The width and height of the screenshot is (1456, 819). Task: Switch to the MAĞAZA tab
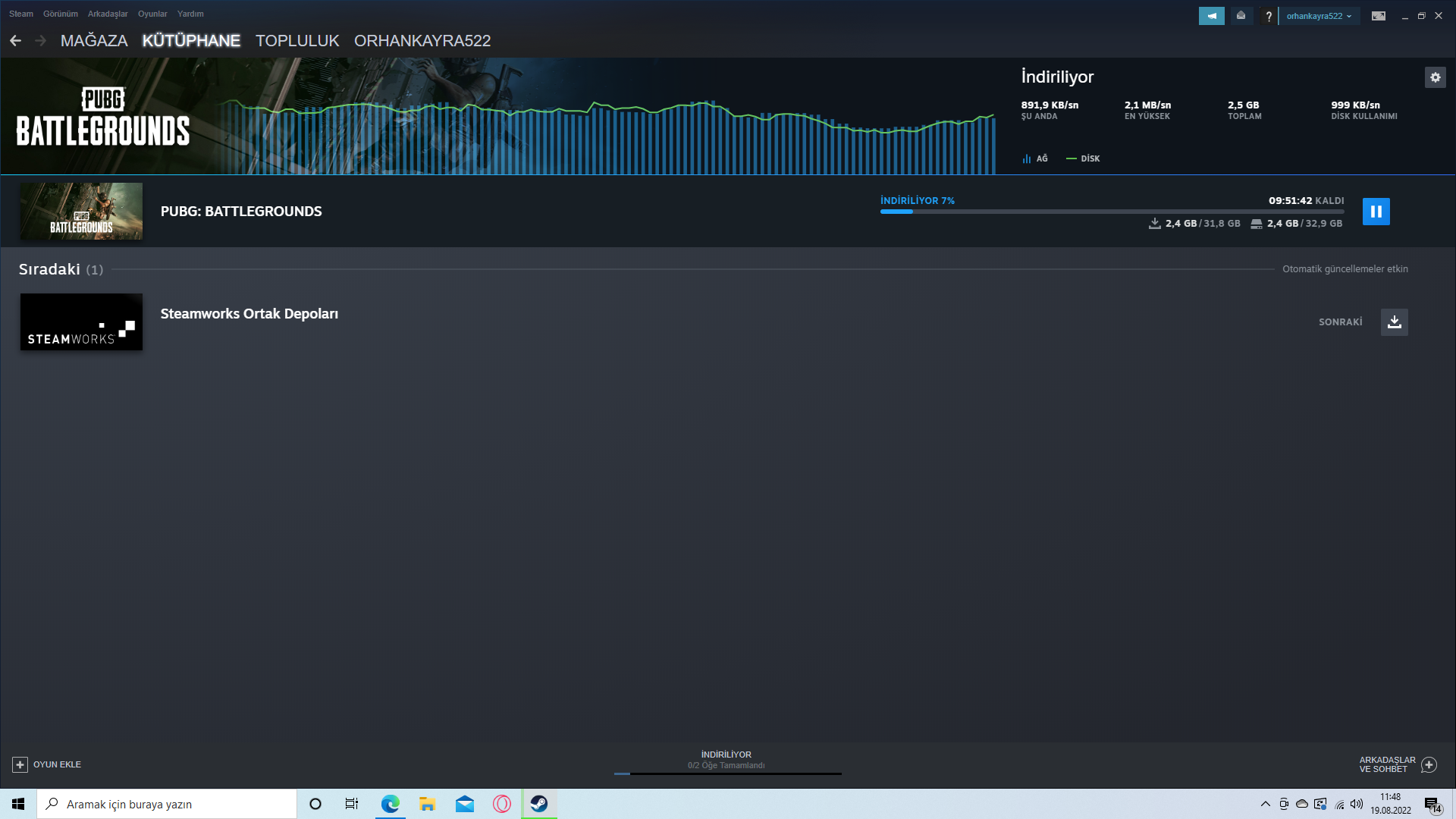click(94, 41)
